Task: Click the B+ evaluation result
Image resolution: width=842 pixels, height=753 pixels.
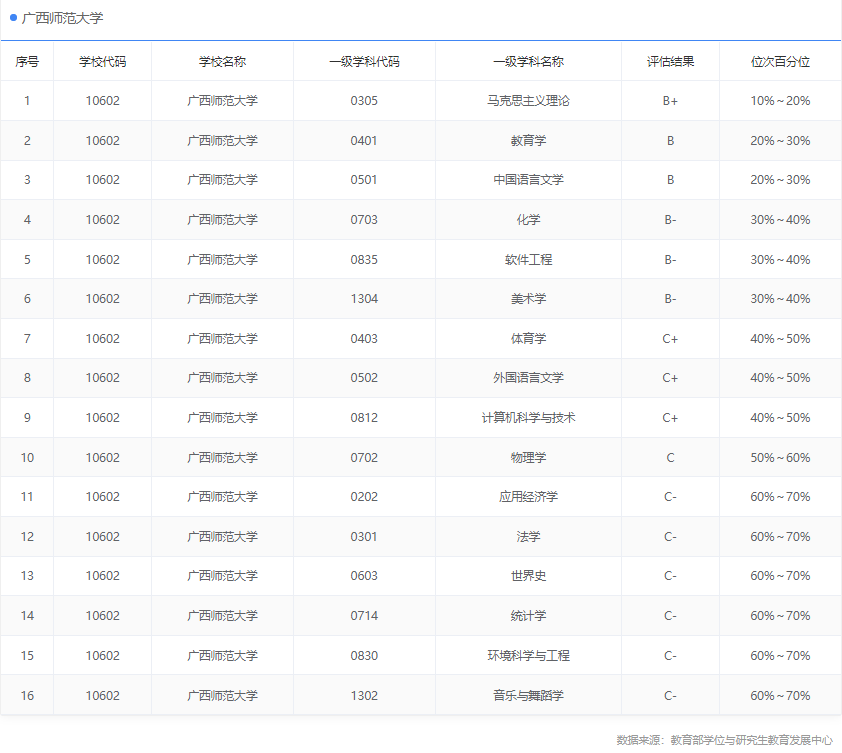Action: pos(670,101)
